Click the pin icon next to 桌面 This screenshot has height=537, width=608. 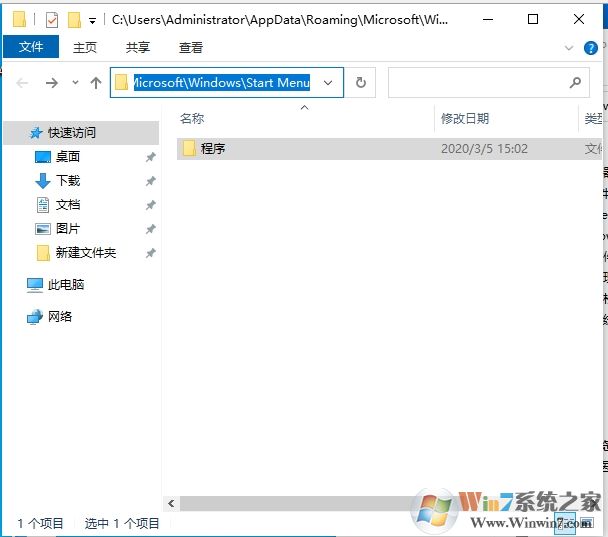point(150,157)
